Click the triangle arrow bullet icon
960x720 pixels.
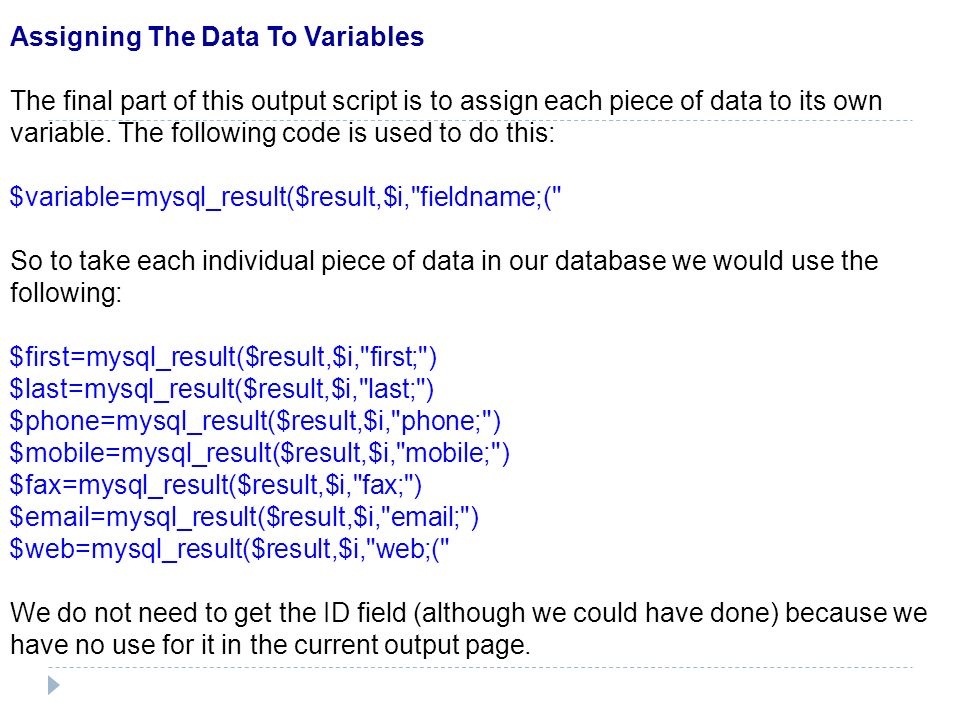tap(54, 685)
